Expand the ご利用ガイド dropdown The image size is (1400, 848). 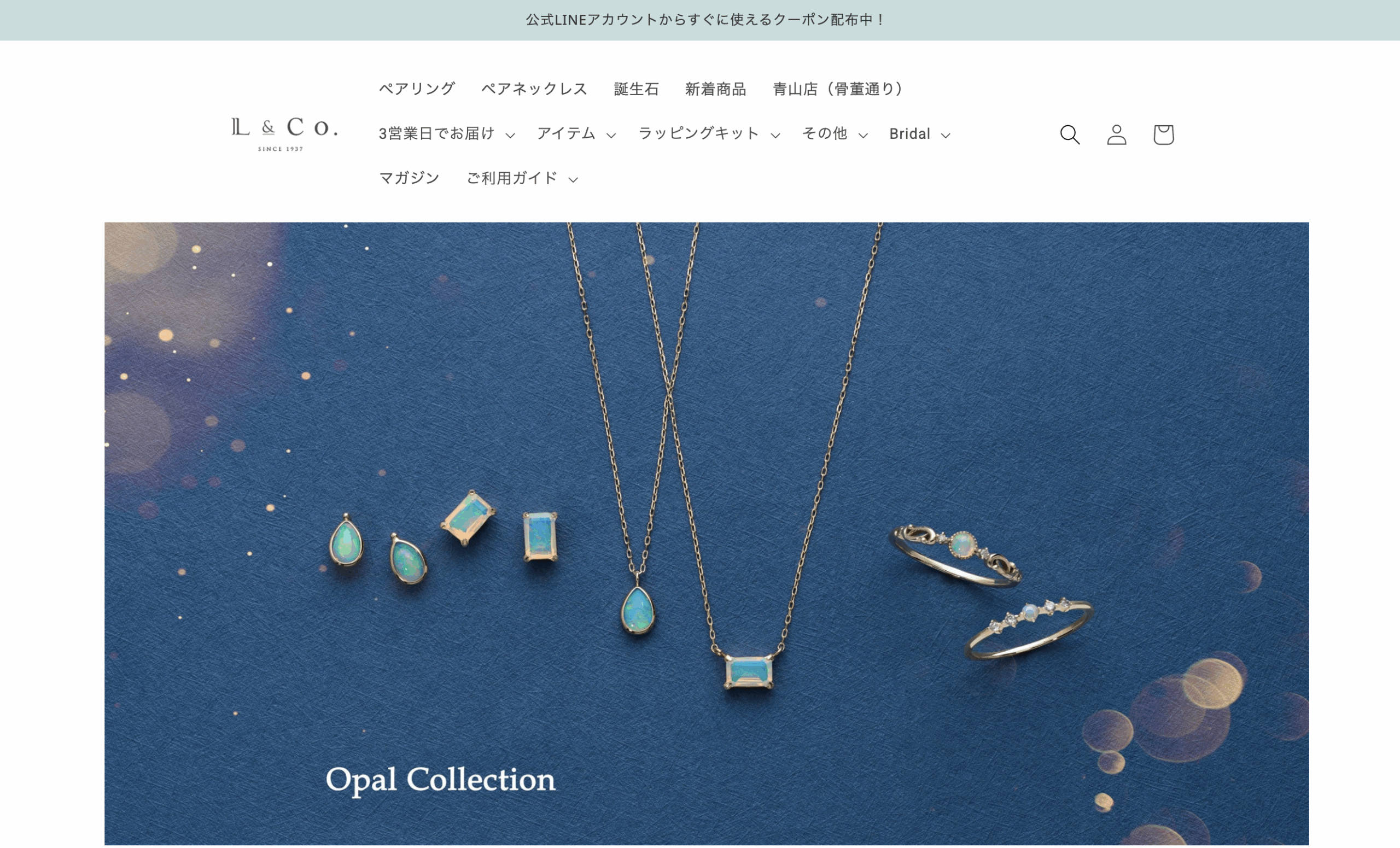(522, 178)
